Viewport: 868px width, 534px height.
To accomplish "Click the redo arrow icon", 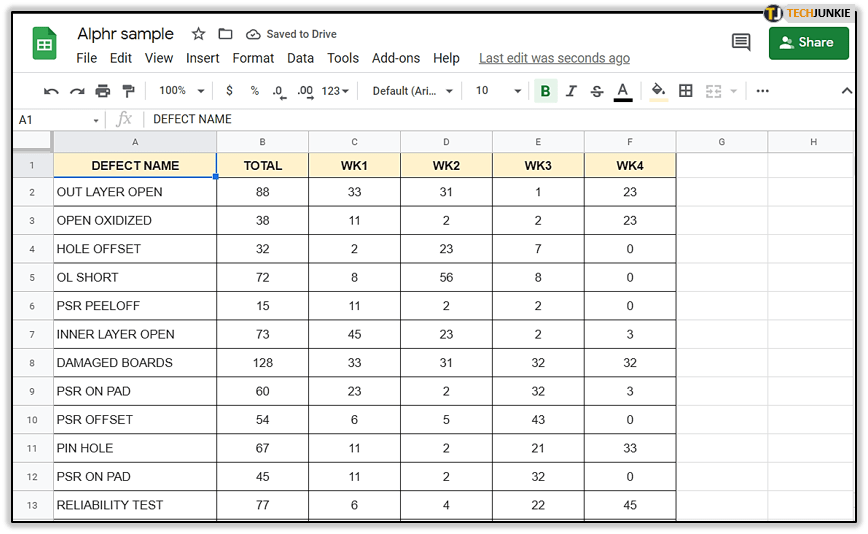I will [77, 91].
